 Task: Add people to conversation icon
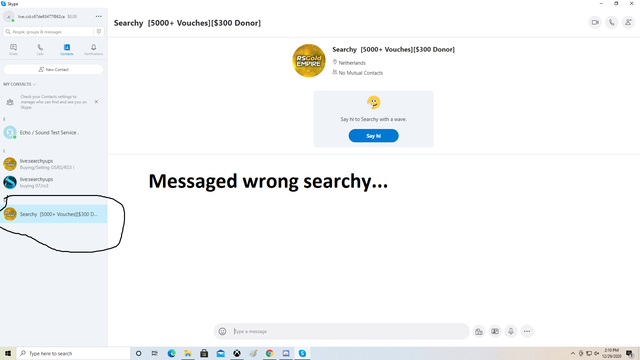tap(628, 22)
